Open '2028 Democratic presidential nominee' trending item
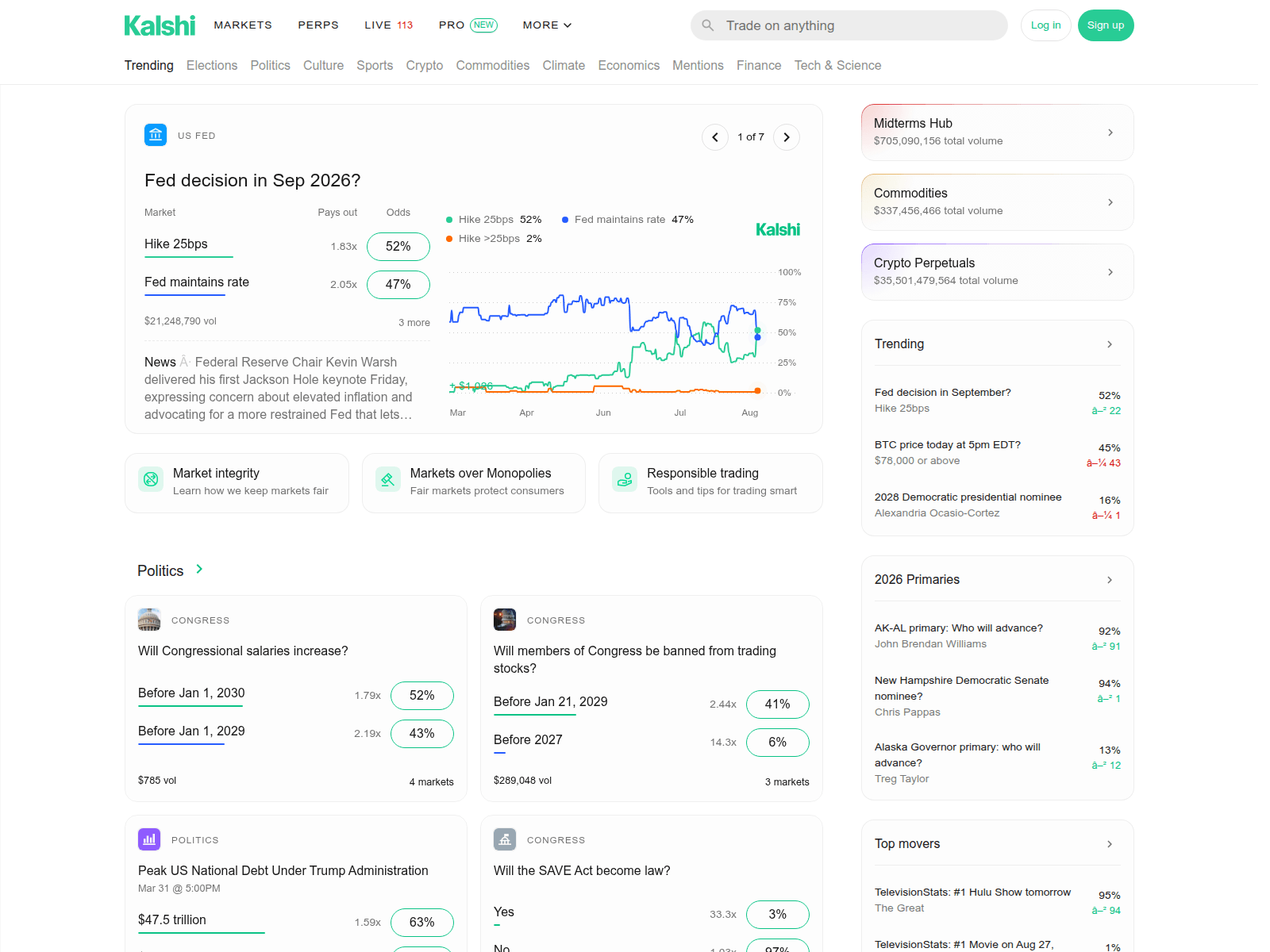 [968, 497]
